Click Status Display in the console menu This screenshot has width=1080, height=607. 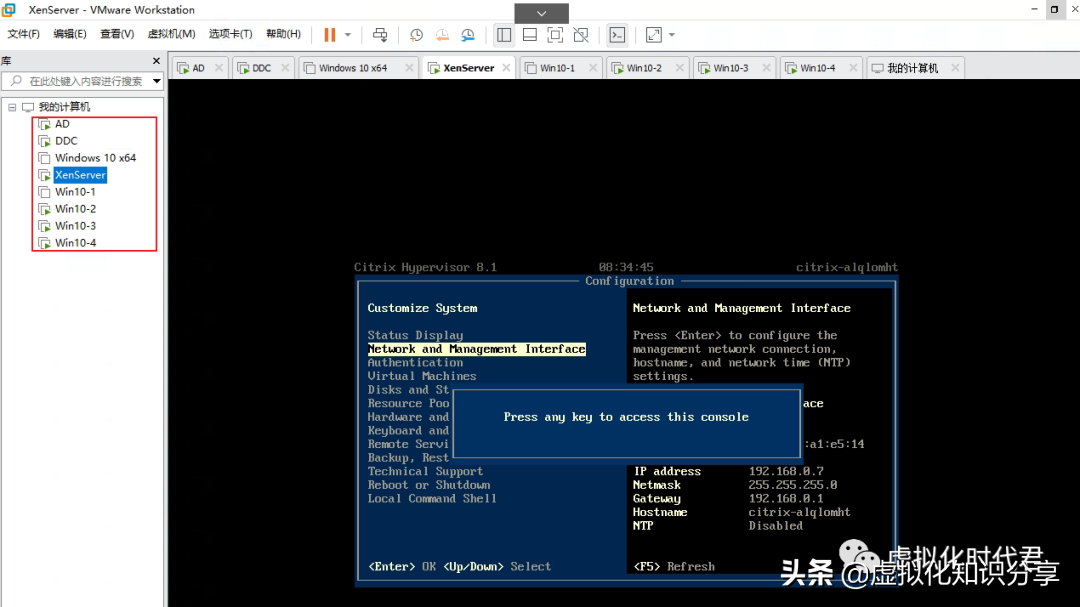[x=415, y=336]
